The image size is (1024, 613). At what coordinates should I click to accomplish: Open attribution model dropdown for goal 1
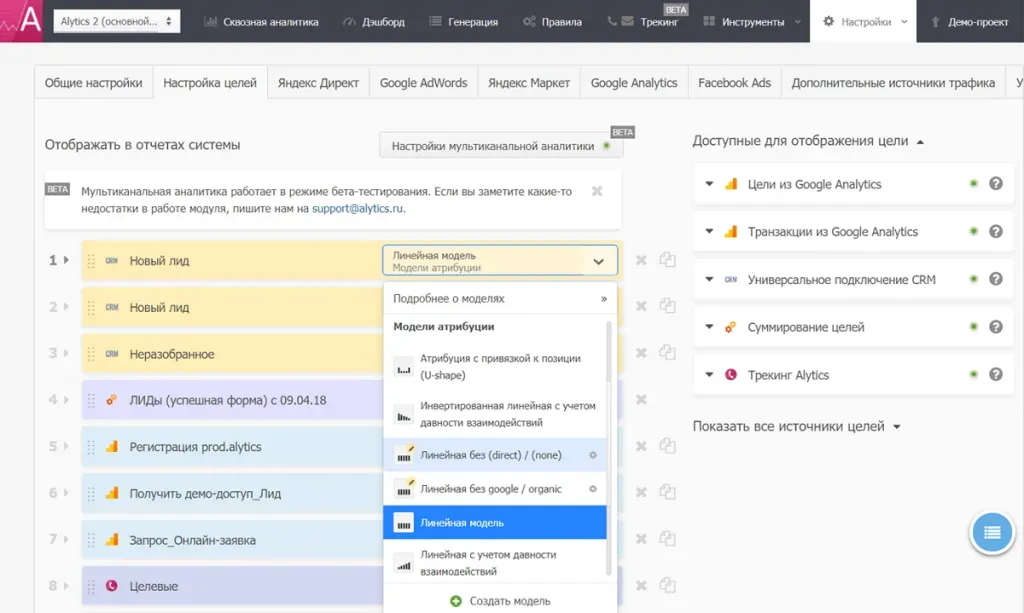pos(500,260)
